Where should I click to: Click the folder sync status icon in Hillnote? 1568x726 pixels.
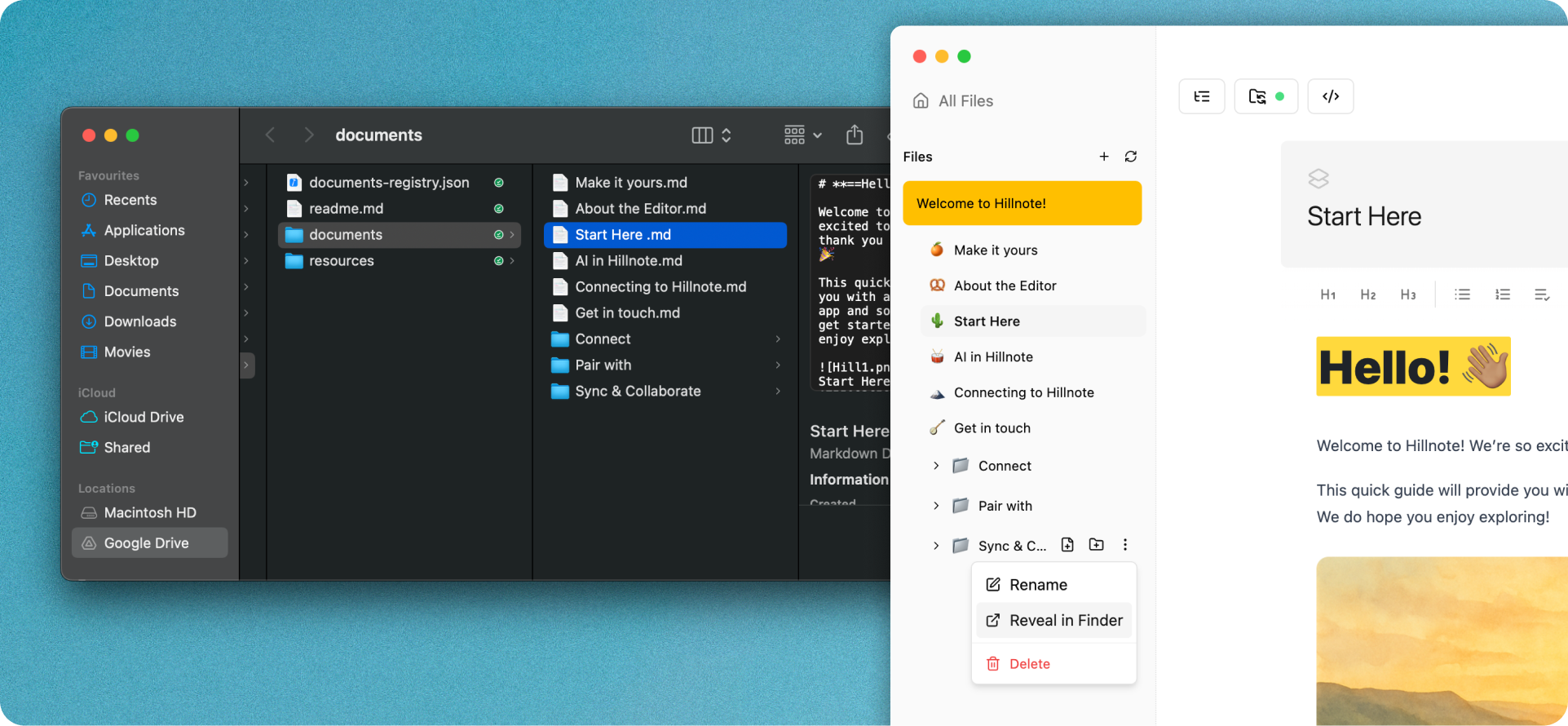click(x=1265, y=96)
